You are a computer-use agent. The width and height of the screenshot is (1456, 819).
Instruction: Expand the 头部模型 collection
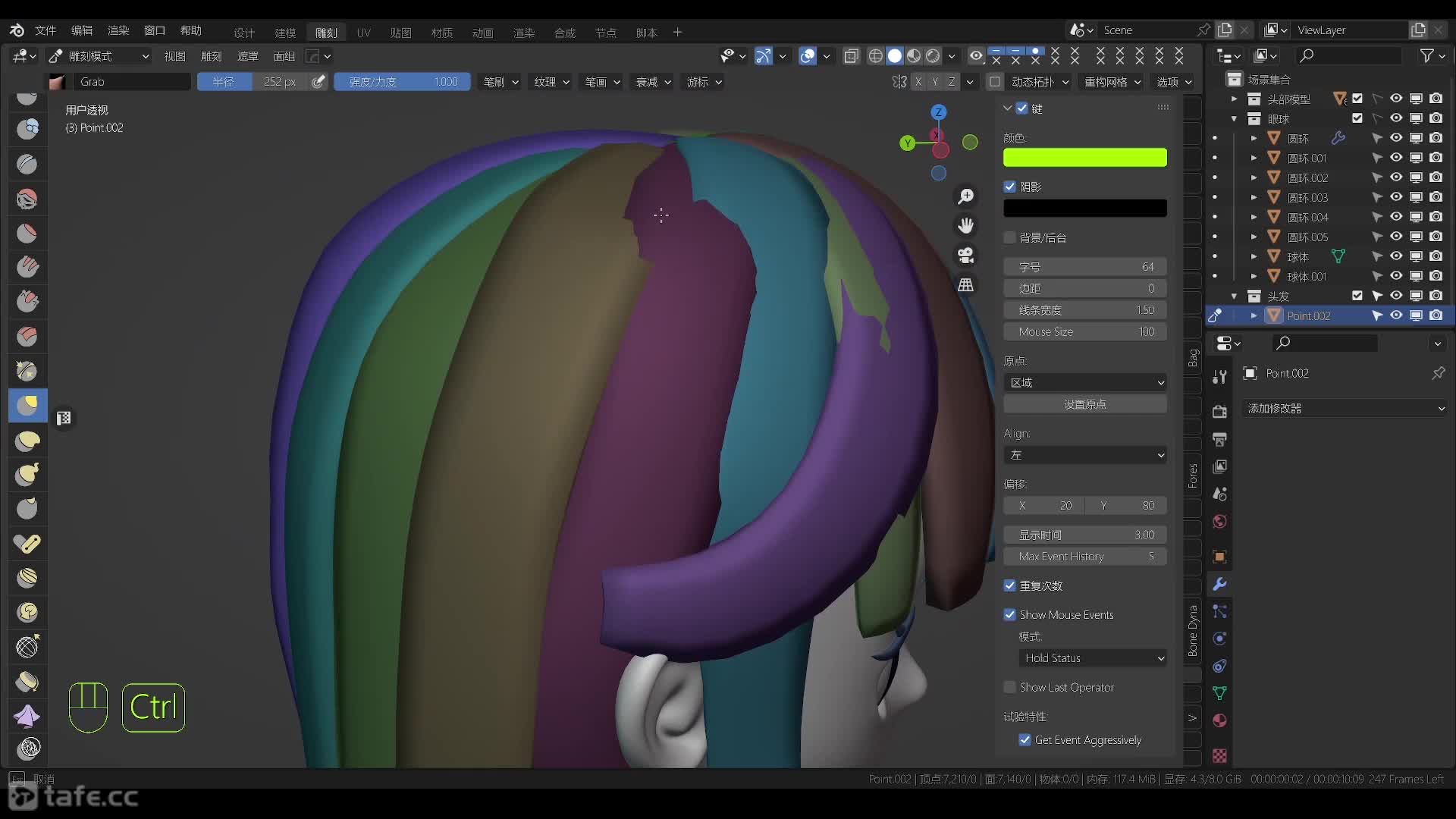[1234, 99]
